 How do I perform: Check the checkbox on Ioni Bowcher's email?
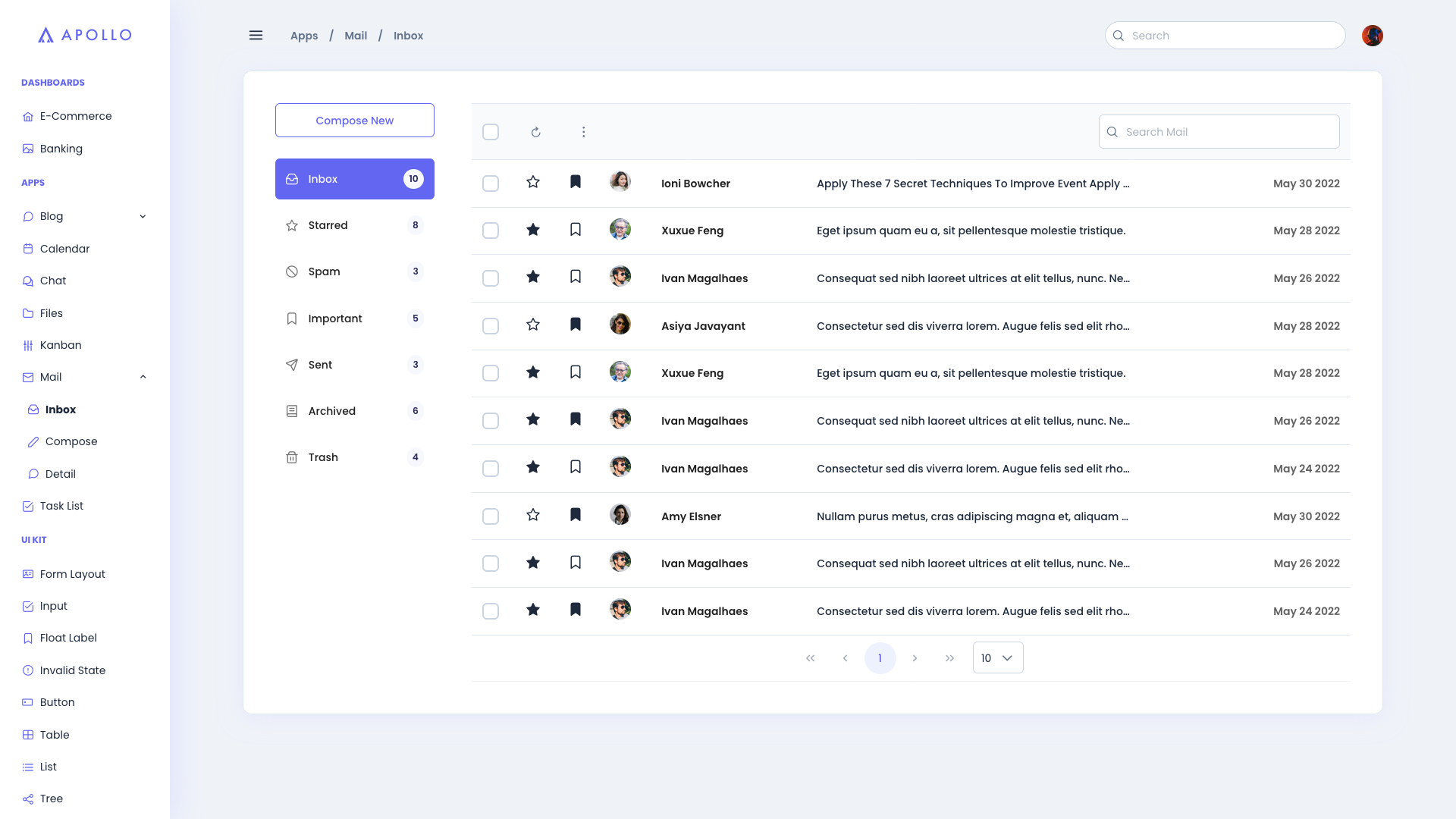pos(491,183)
